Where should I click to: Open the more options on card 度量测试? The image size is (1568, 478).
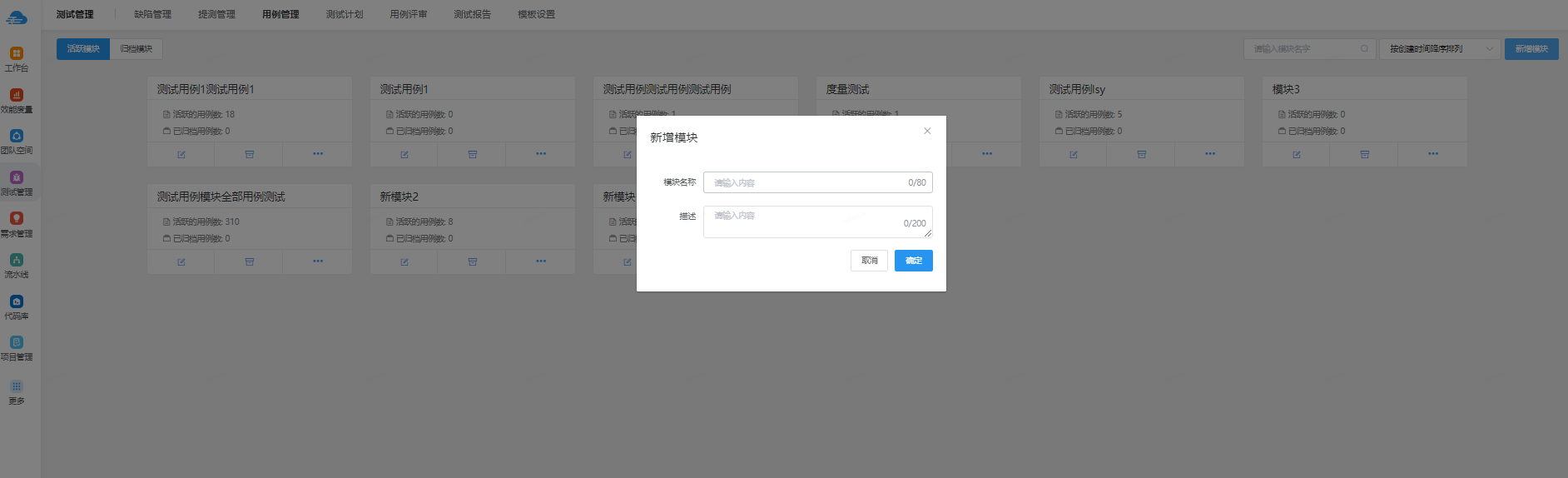(x=987, y=154)
